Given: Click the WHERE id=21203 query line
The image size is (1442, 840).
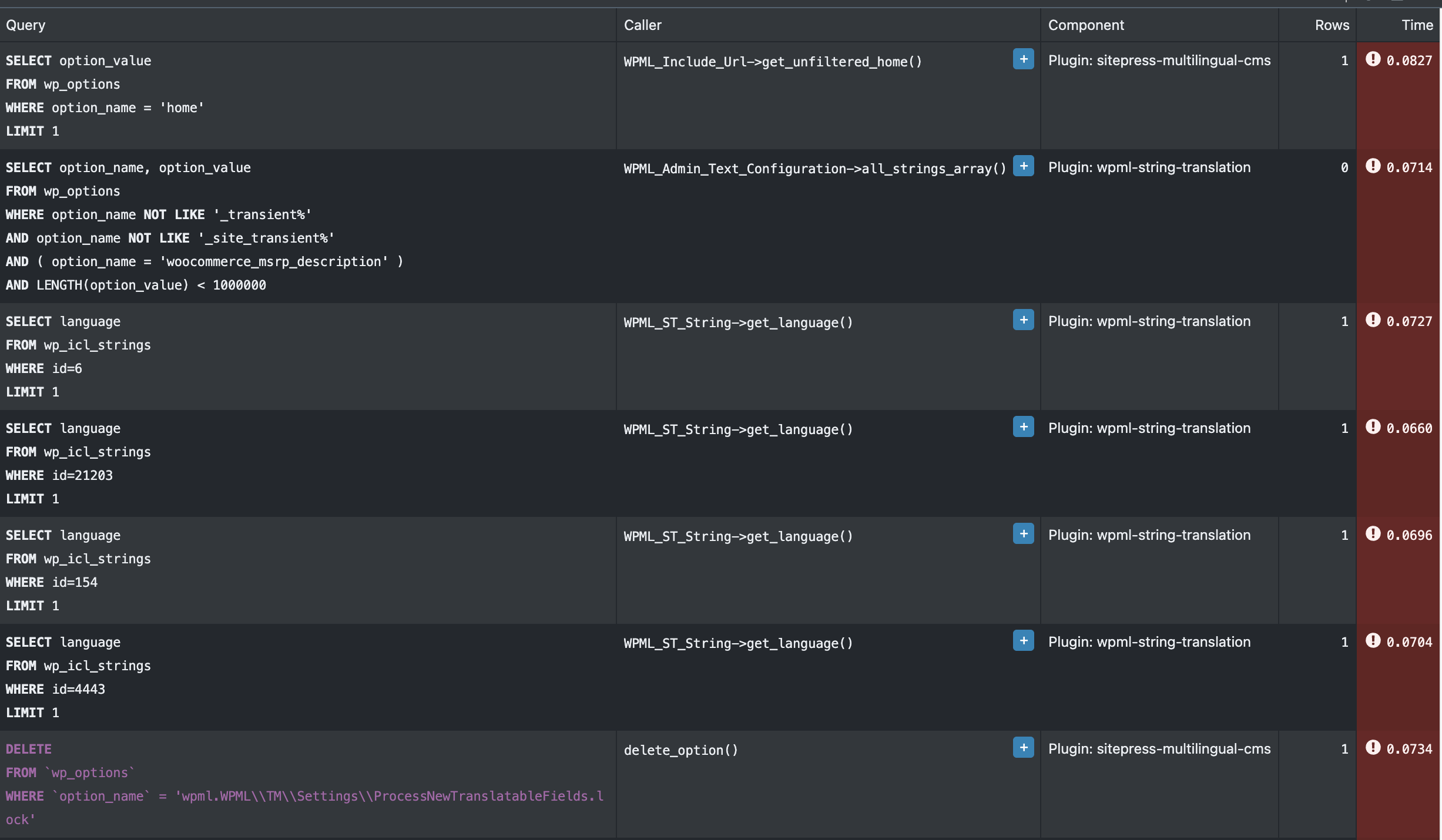Looking at the screenshot, I should 59,475.
